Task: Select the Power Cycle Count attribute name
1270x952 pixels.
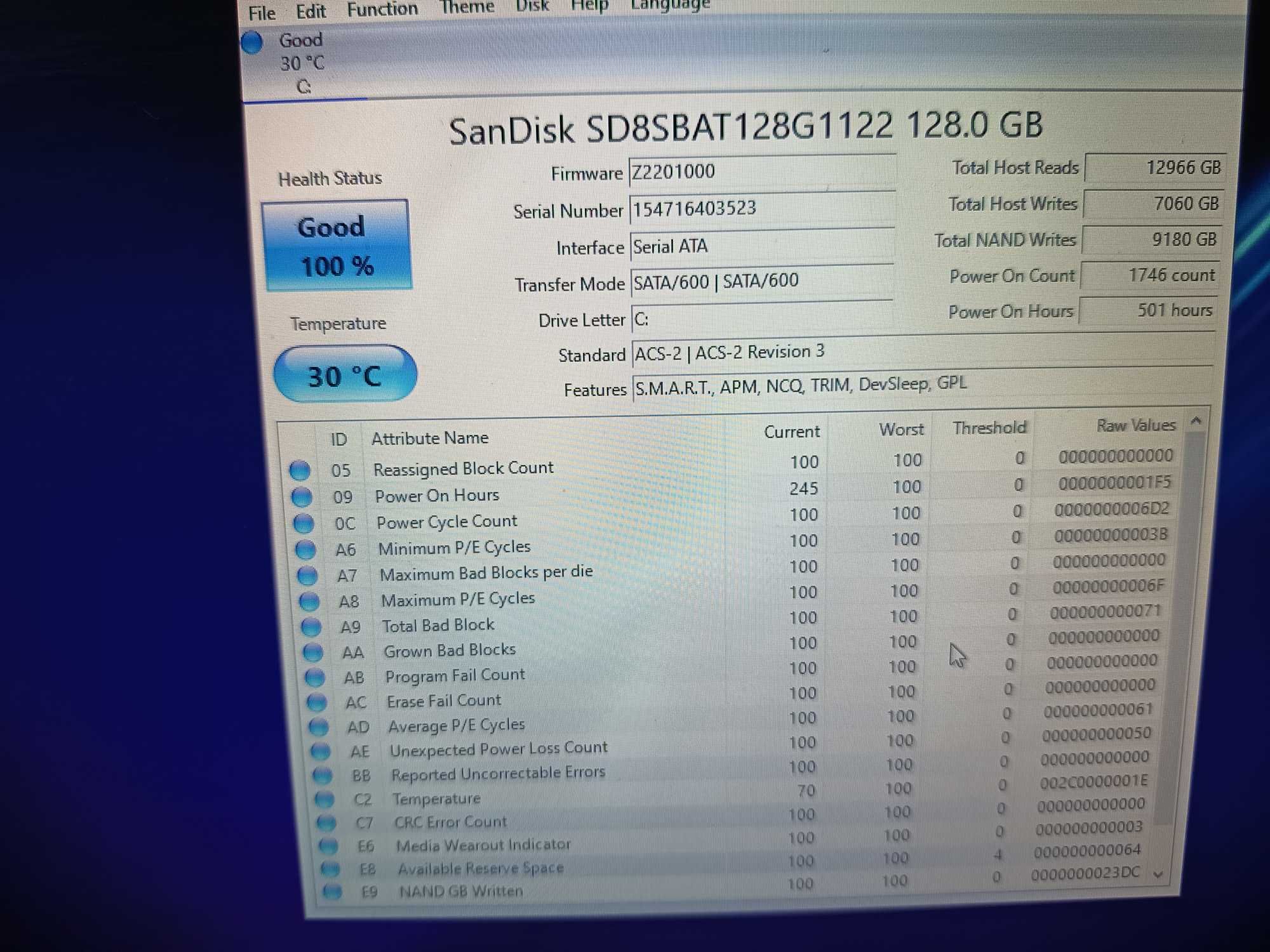Action: tap(446, 522)
